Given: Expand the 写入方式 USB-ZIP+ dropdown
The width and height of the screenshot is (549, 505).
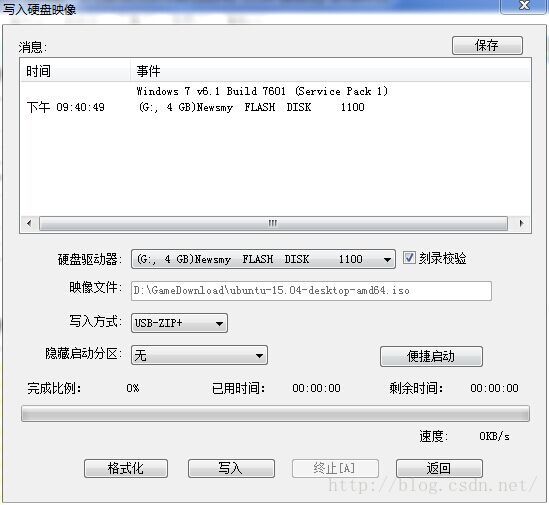Looking at the screenshot, I should point(179,323).
